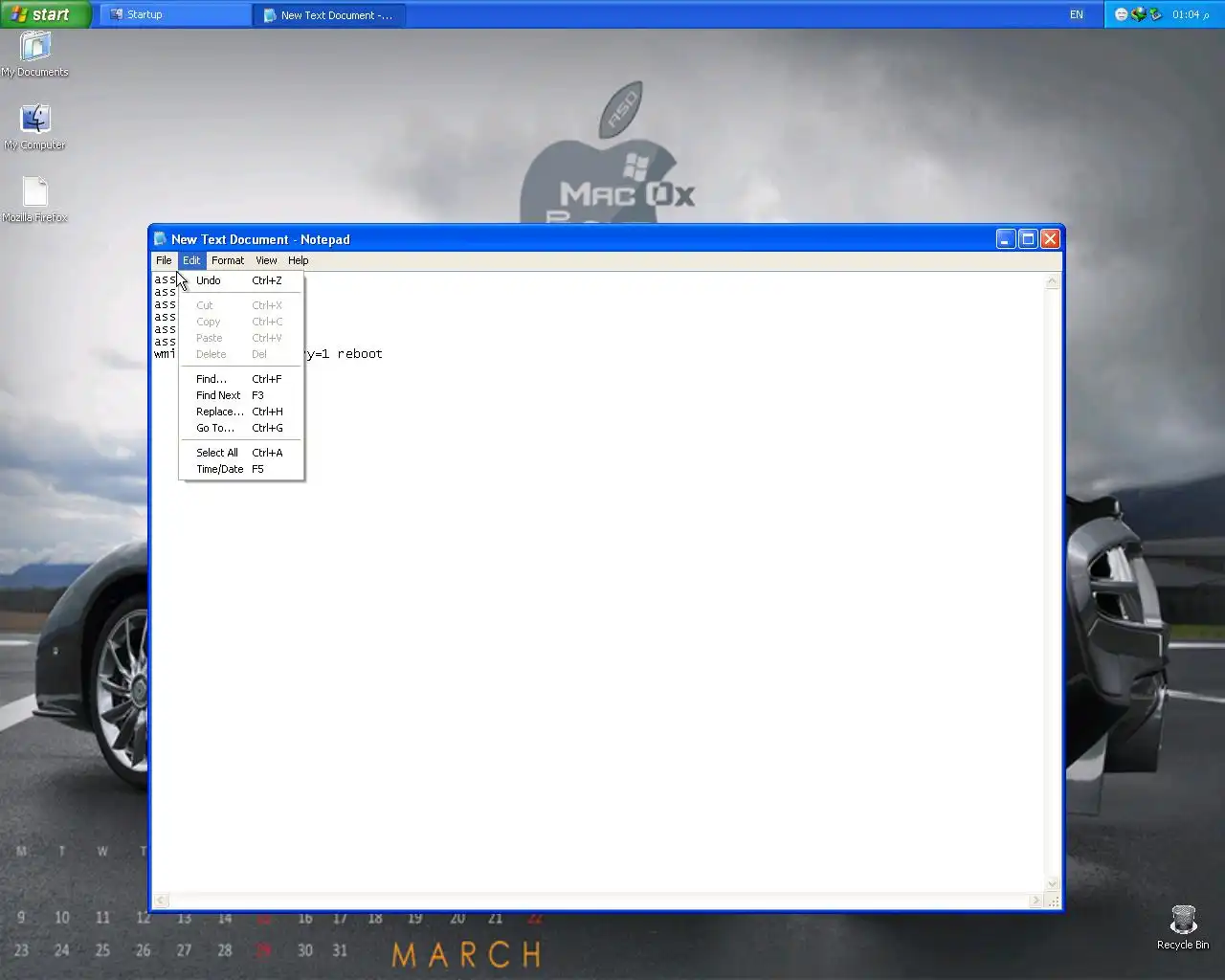Click the Notepad icon in the title bar
This screenshot has height=980, width=1225.
pos(161,239)
